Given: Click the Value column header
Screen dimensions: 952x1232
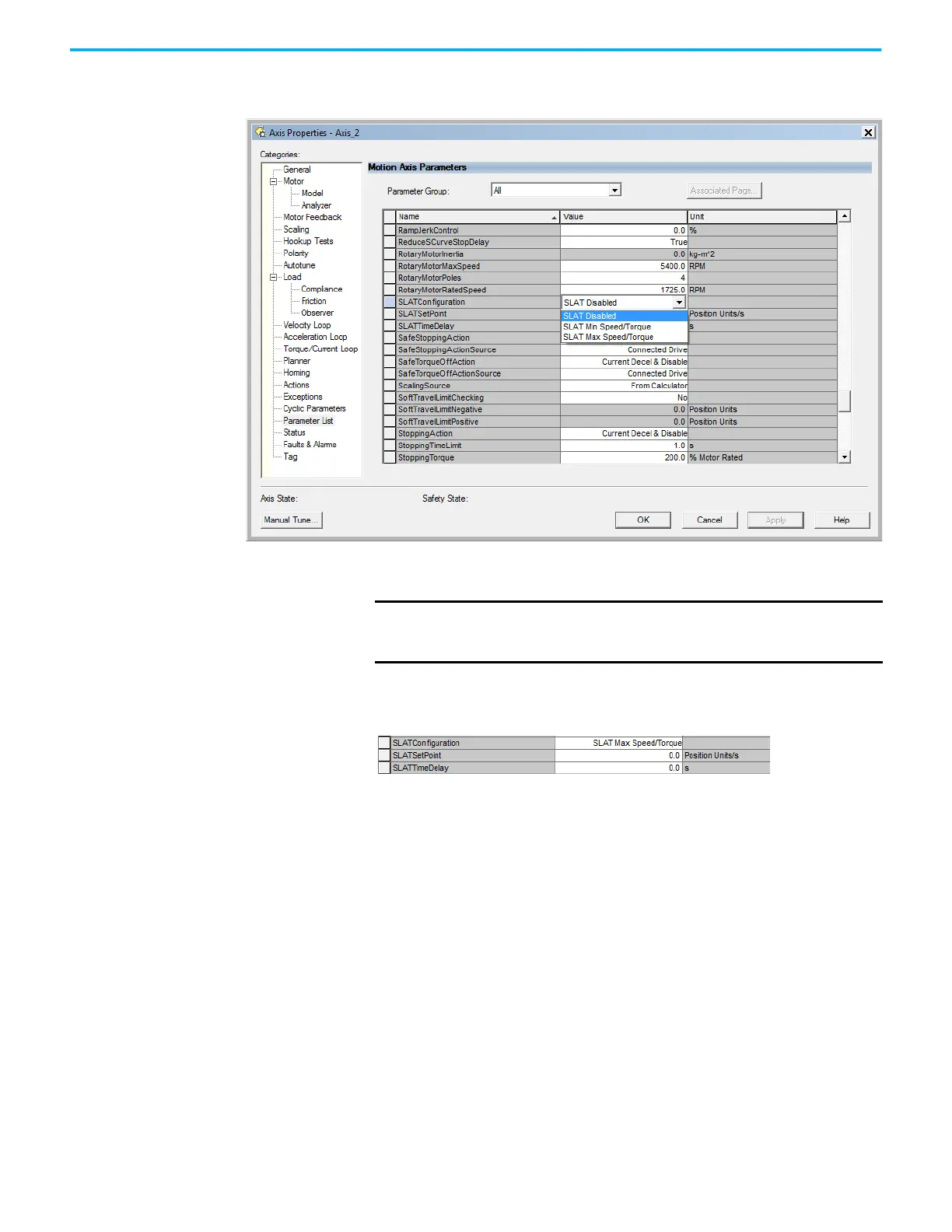Looking at the screenshot, I should 624,217.
